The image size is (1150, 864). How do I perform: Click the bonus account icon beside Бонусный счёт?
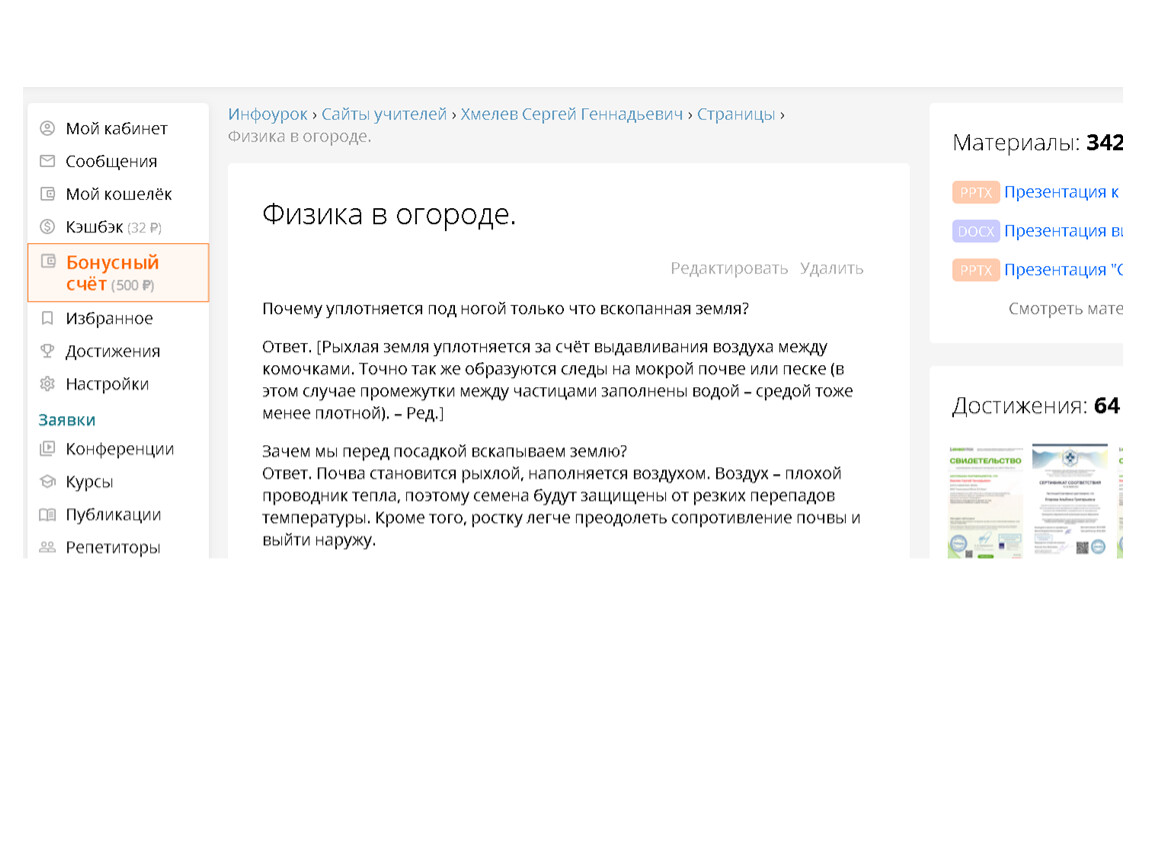point(48,261)
